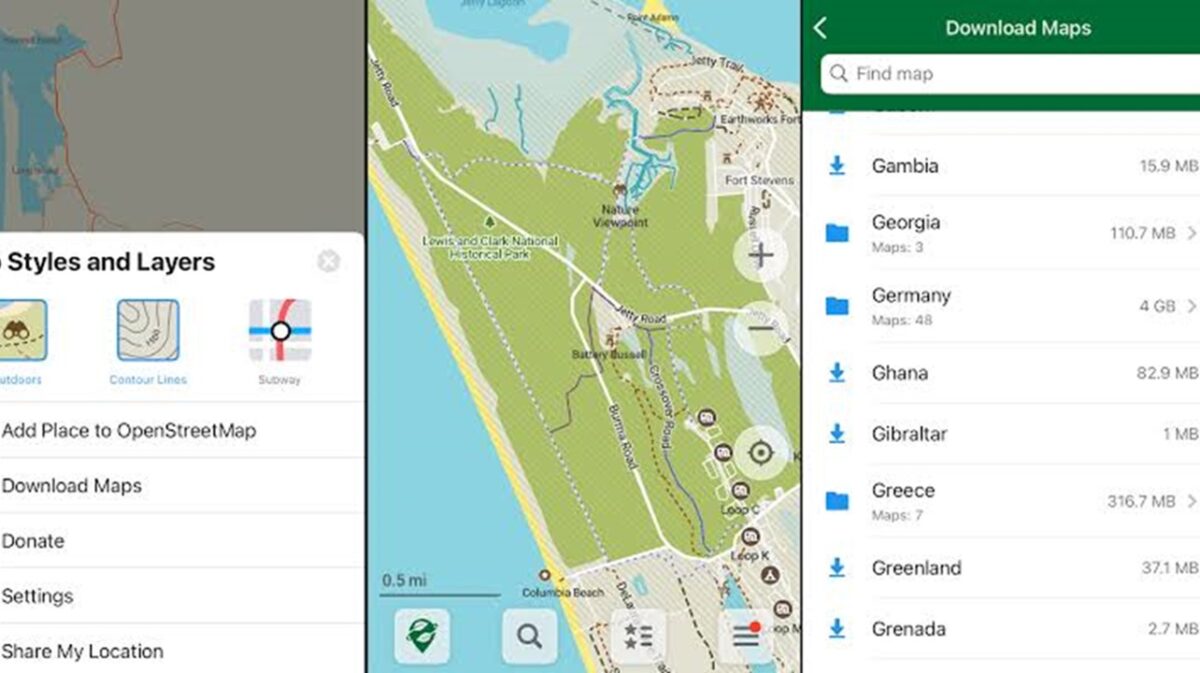Enable the Contour Lines layer
This screenshot has width=1200, height=673.
(148, 330)
